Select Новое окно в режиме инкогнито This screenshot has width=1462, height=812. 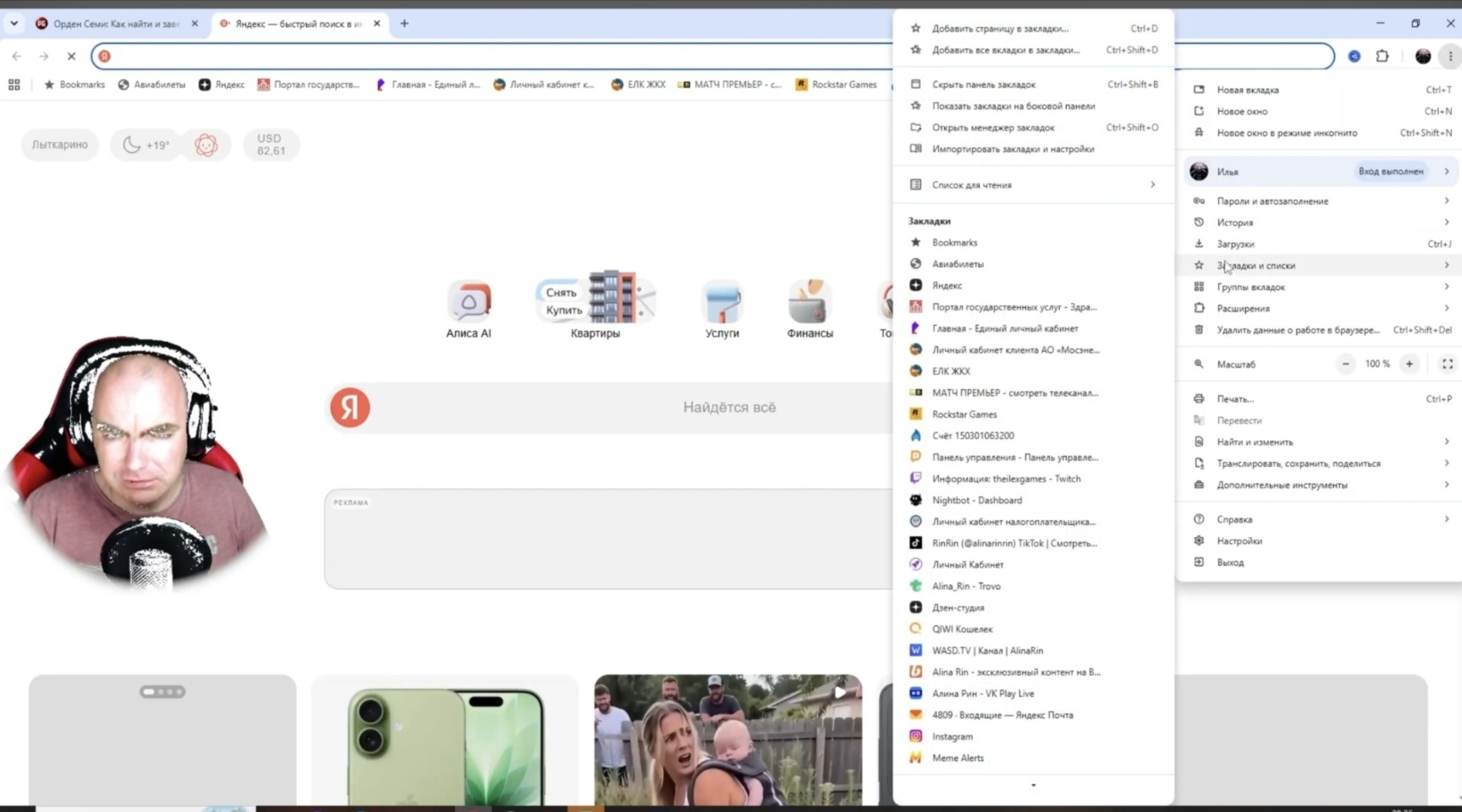tap(1322, 133)
